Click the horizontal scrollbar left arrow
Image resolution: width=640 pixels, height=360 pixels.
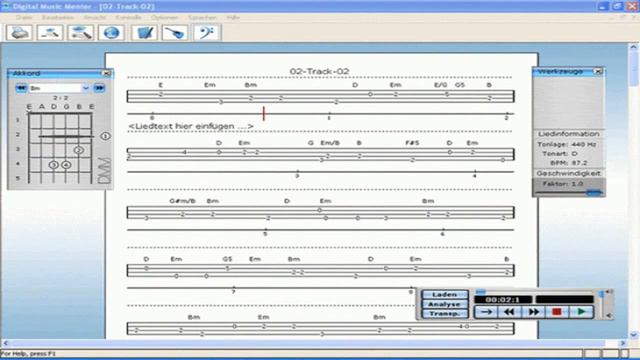click(x=5, y=343)
